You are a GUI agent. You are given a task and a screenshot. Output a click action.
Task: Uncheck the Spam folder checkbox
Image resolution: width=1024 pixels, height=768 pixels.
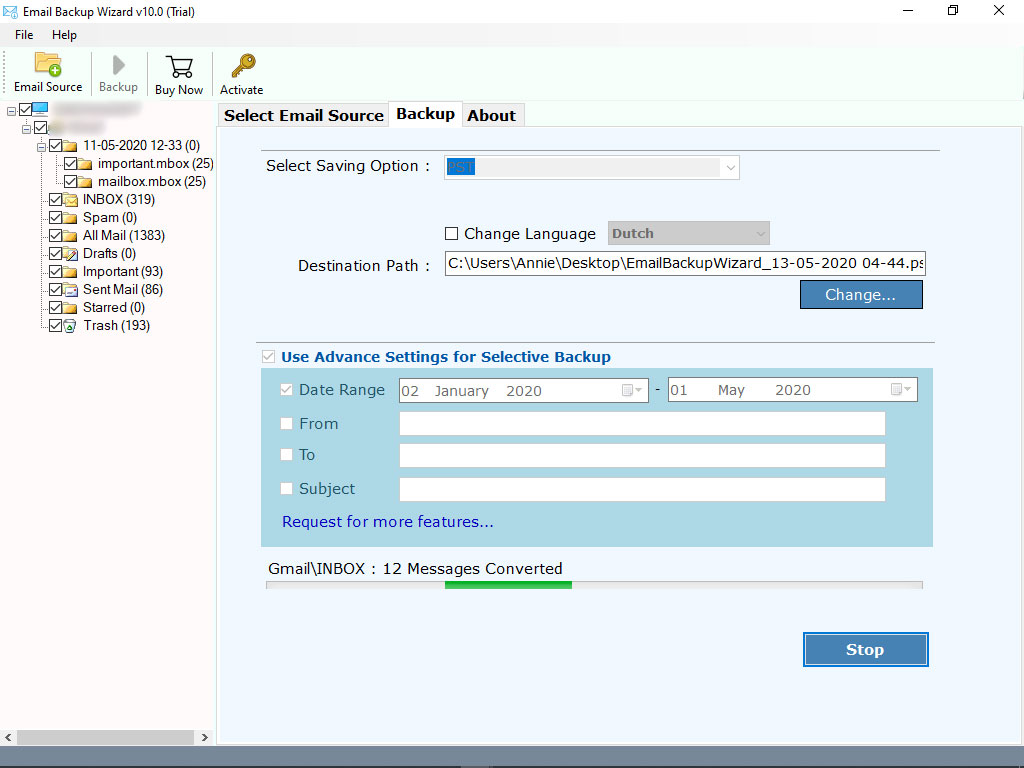pos(56,217)
